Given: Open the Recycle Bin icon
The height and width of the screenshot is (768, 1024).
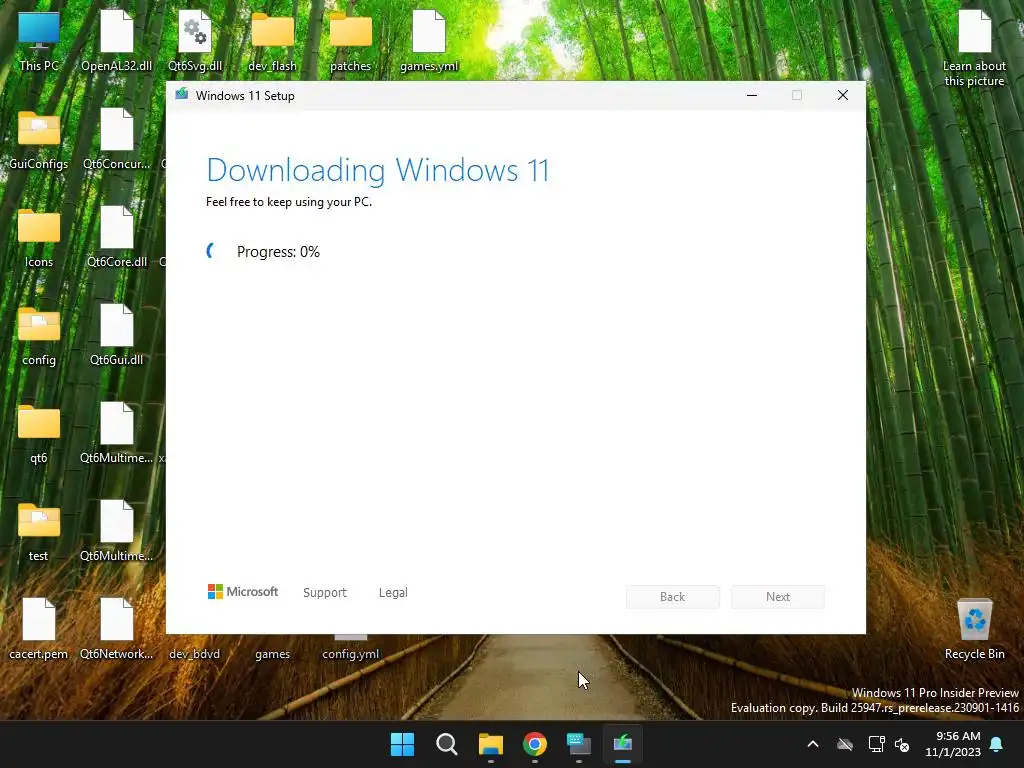Looking at the screenshot, I should click(x=974, y=629).
